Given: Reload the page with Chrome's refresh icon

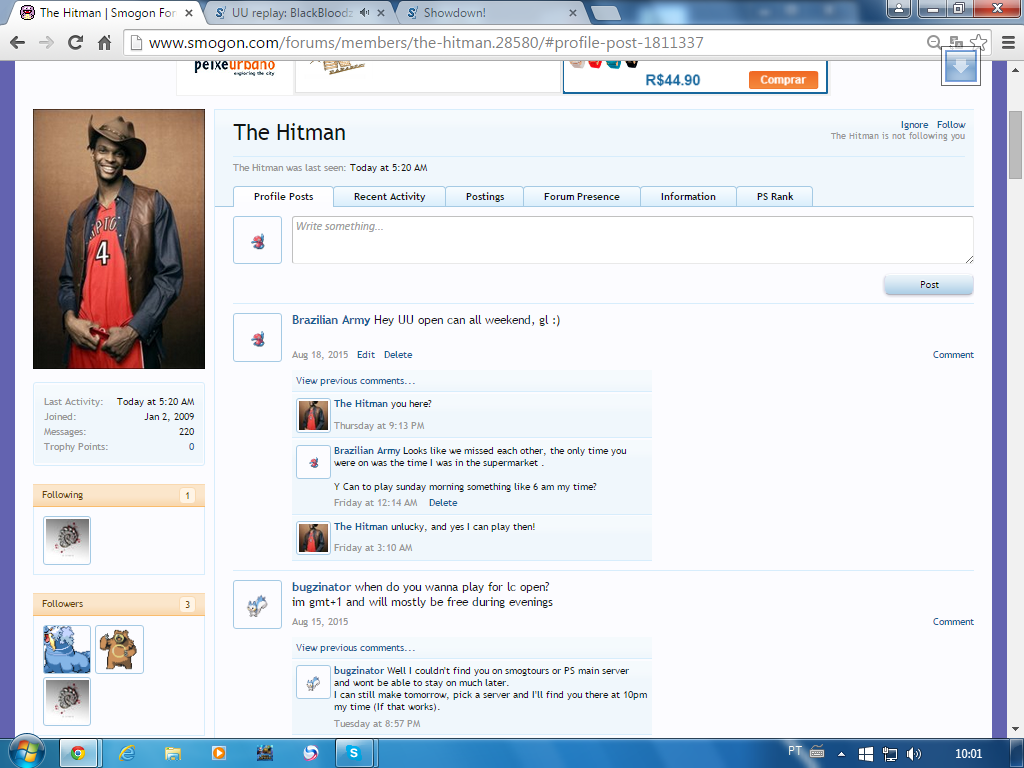Looking at the screenshot, I should pyautogui.click(x=75, y=43).
